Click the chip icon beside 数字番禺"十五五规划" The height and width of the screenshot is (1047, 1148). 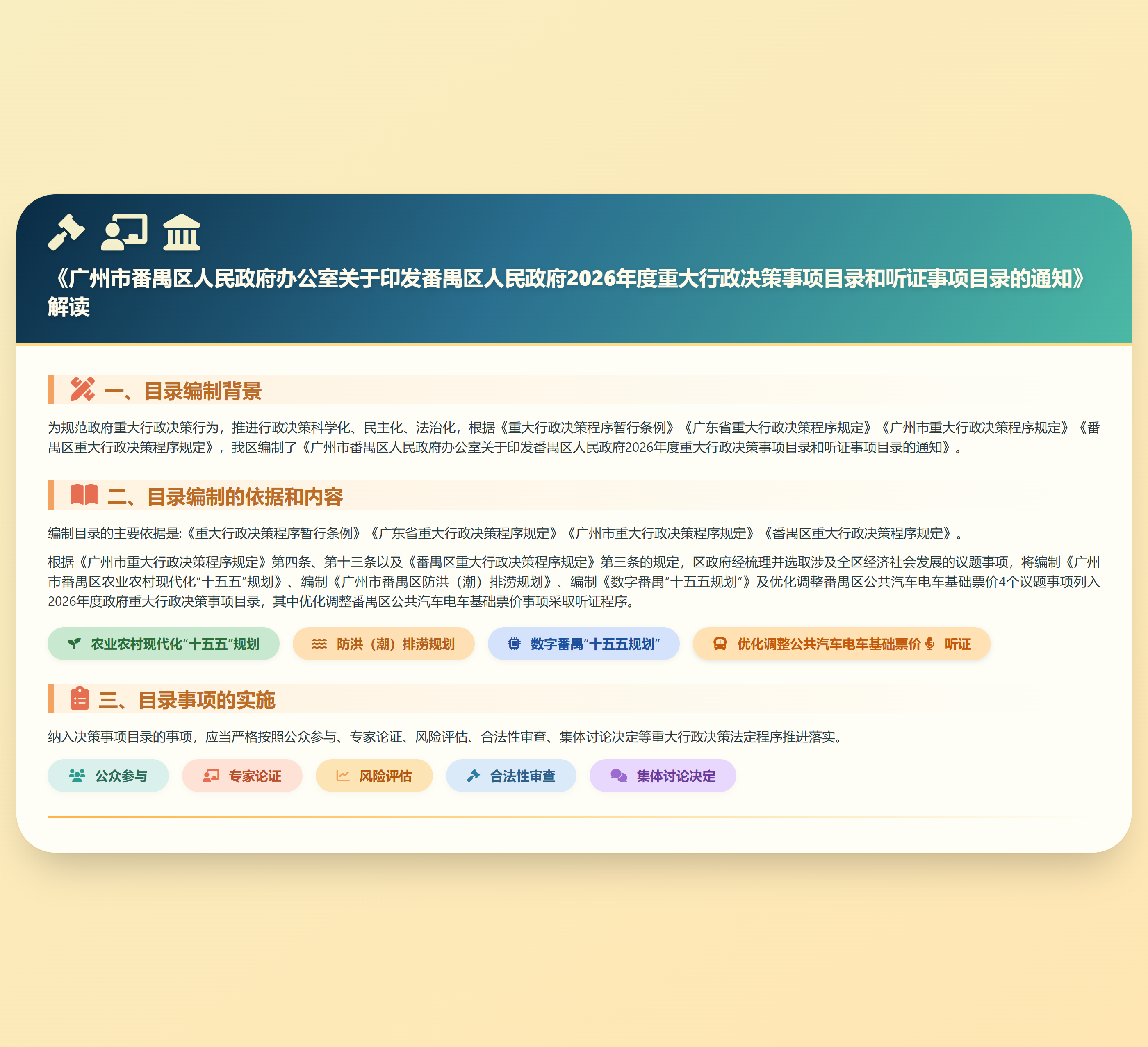coord(514,643)
